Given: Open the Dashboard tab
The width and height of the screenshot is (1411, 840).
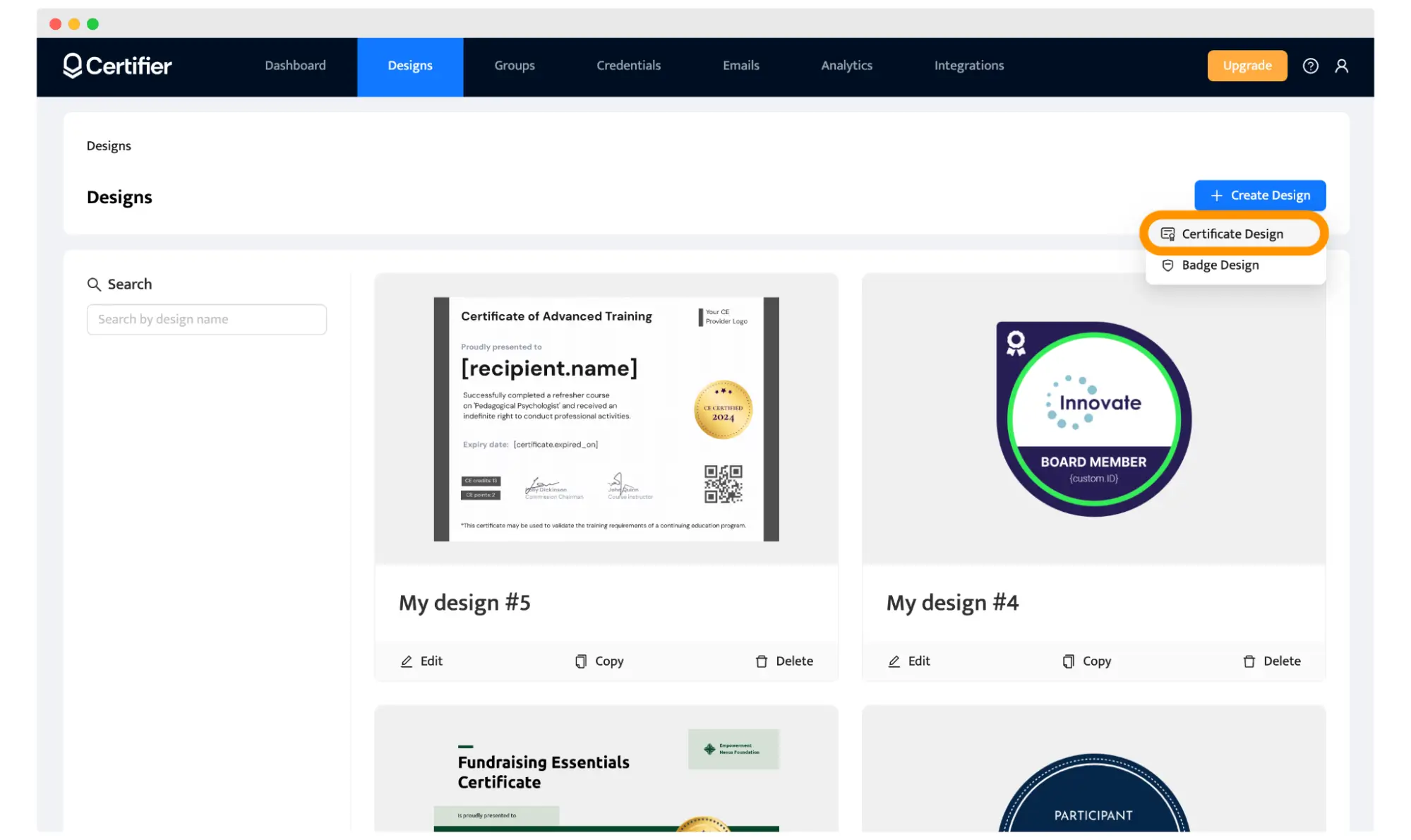Looking at the screenshot, I should (x=295, y=66).
